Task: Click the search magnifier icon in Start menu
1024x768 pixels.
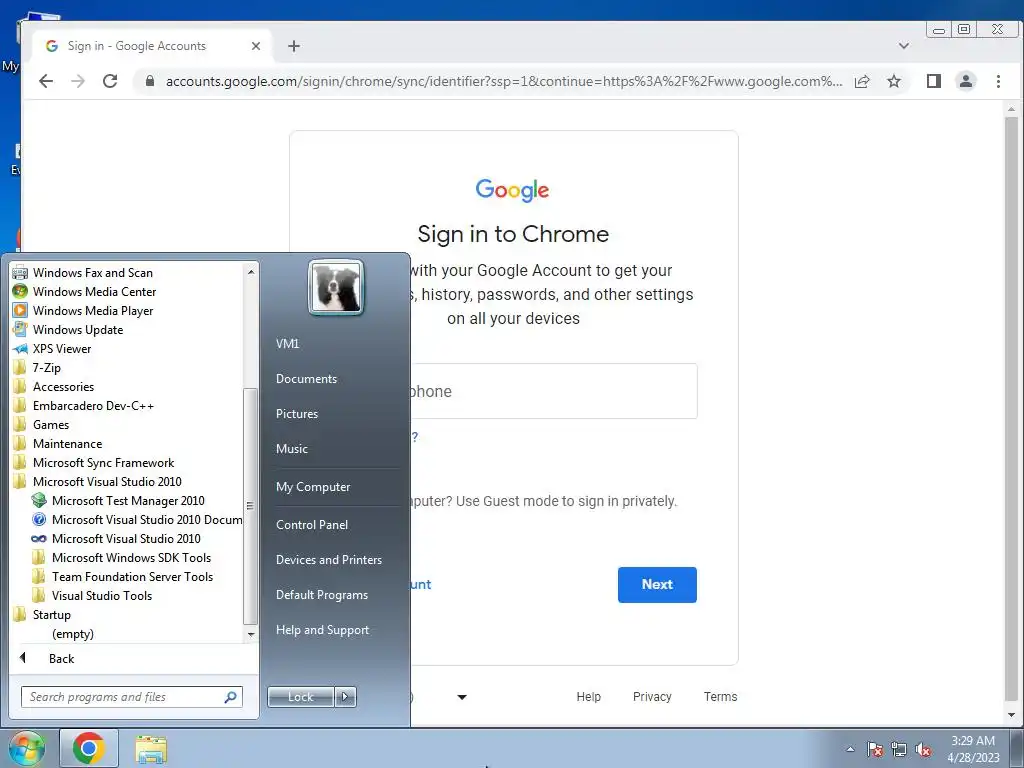Action: point(230,697)
